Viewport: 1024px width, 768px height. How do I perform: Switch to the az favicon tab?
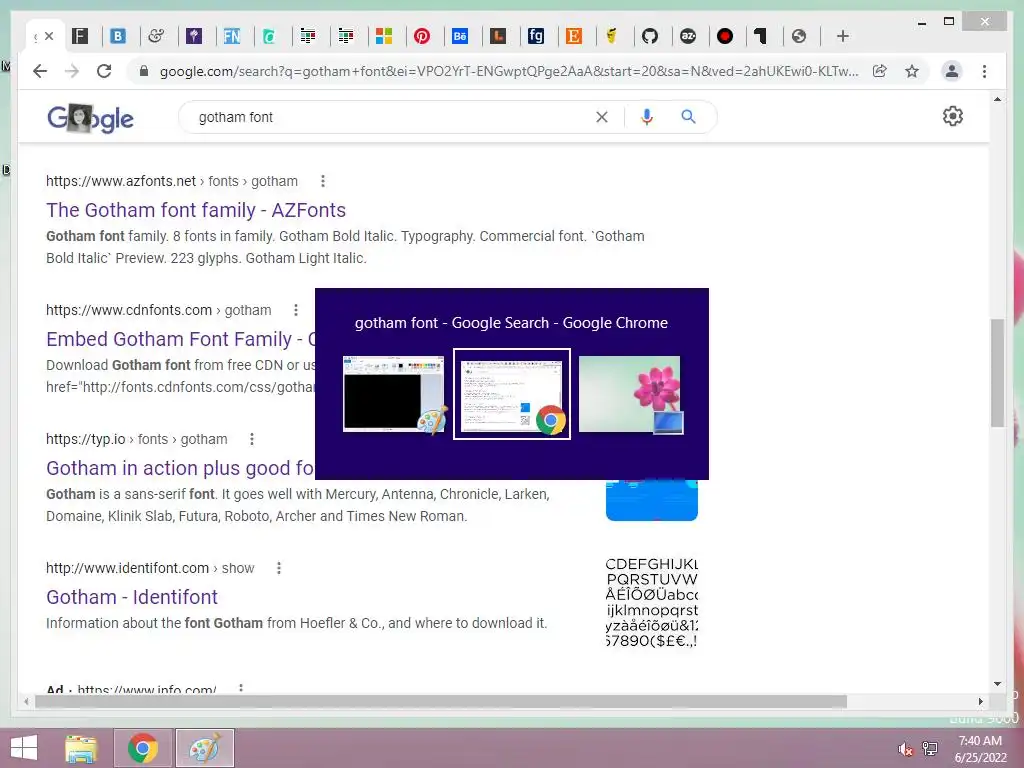(688, 36)
